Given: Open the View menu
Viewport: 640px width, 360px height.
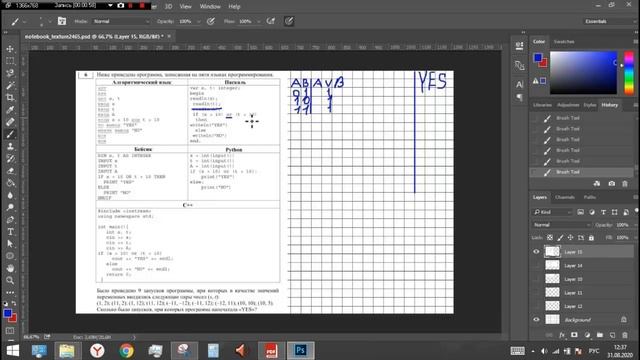Looking at the screenshot, I should pos(185,7).
